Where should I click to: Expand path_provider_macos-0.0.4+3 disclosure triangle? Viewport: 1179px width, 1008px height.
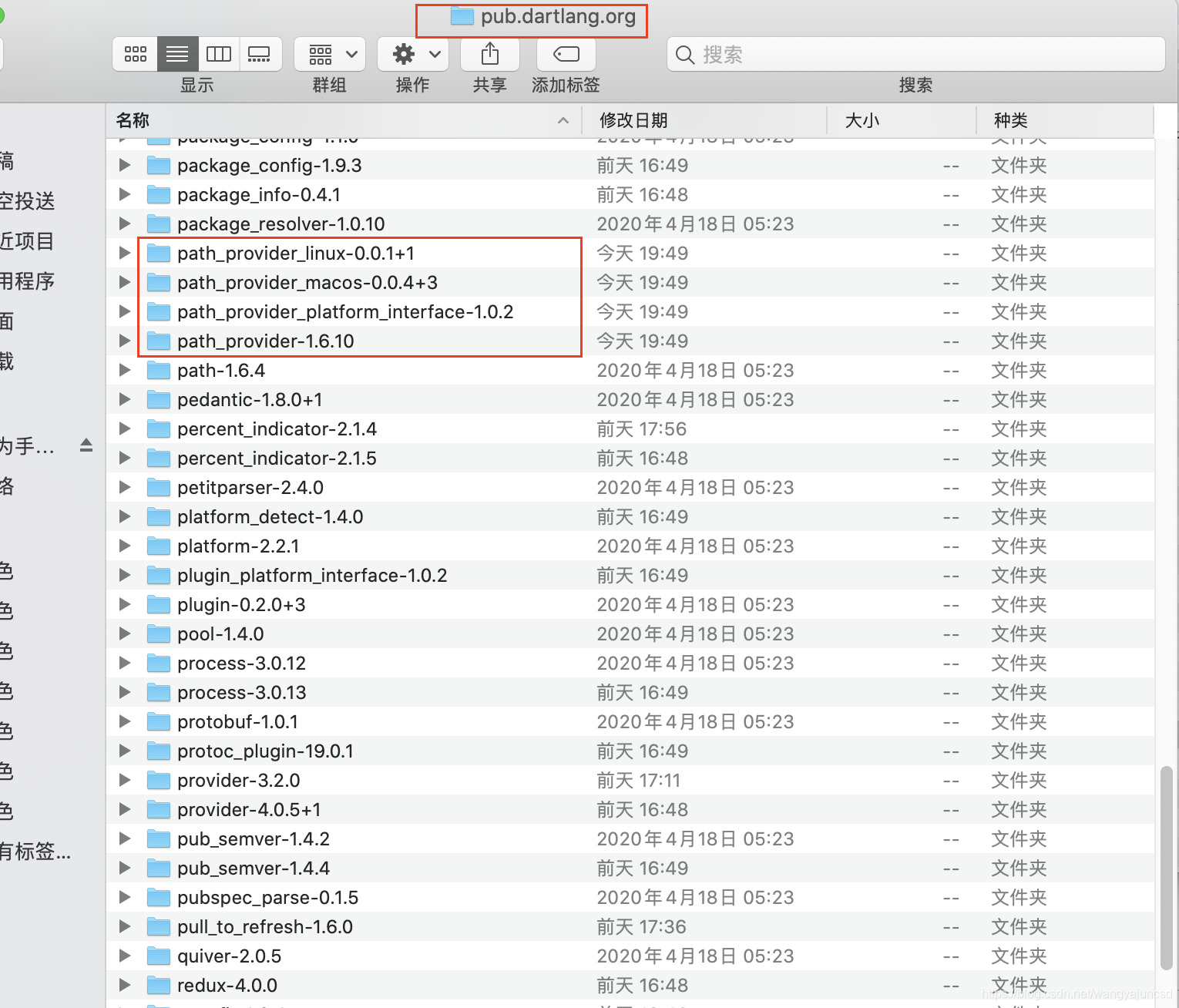pyautogui.click(x=124, y=282)
